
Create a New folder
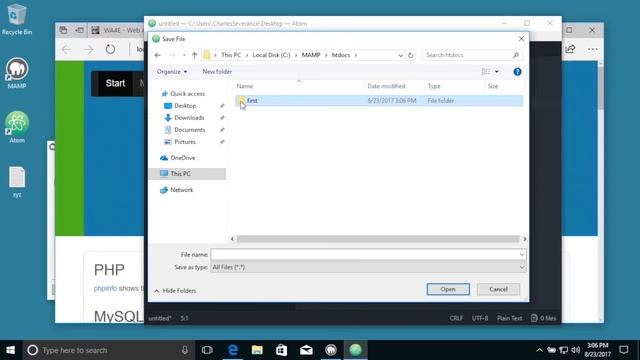[217, 71]
